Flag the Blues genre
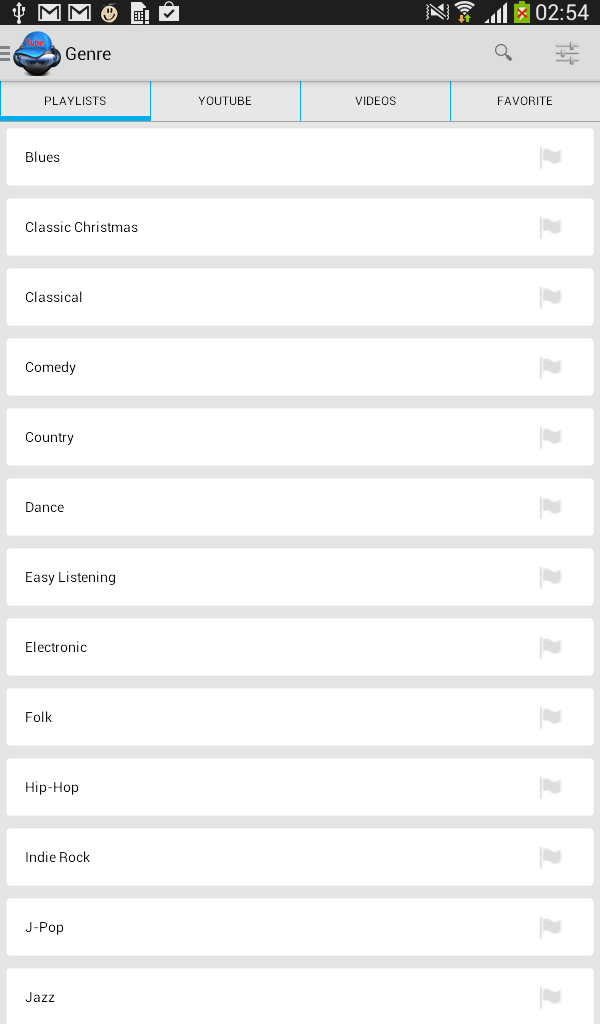 point(550,157)
